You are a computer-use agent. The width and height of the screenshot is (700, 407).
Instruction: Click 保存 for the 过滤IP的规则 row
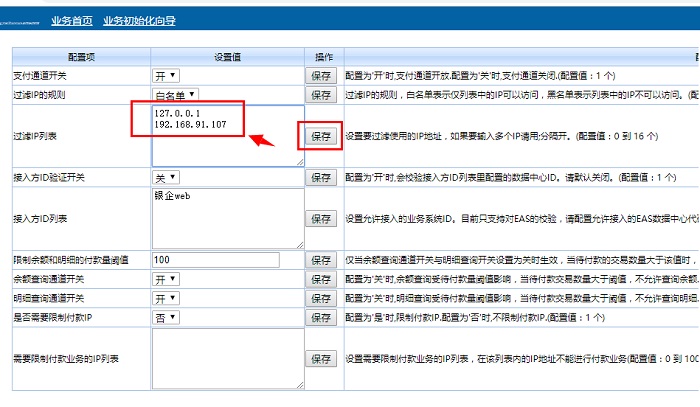(321, 95)
